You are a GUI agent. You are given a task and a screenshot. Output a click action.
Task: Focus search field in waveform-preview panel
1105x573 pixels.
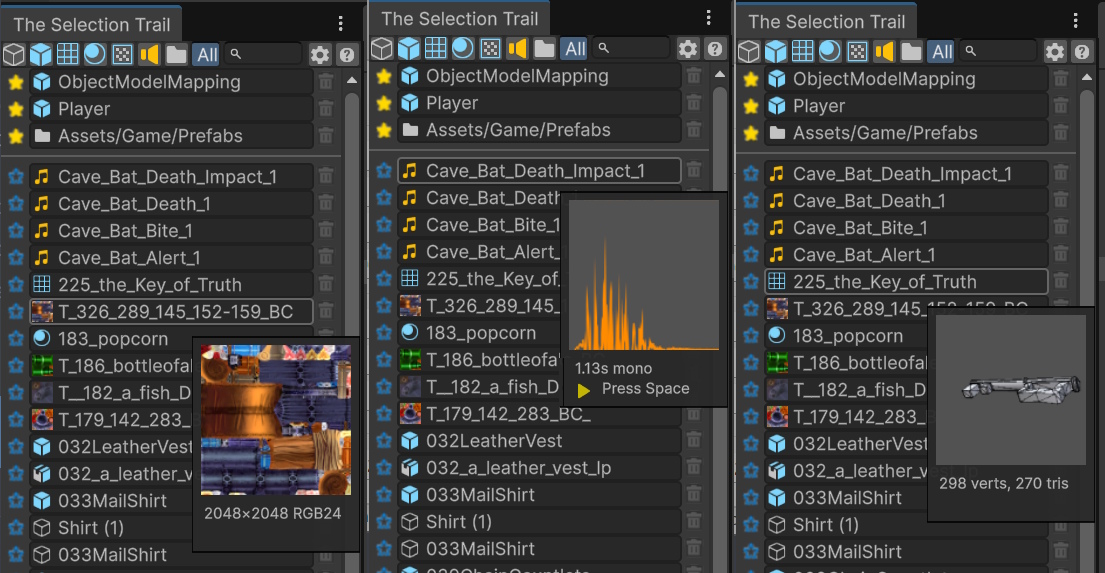tap(632, 49)
